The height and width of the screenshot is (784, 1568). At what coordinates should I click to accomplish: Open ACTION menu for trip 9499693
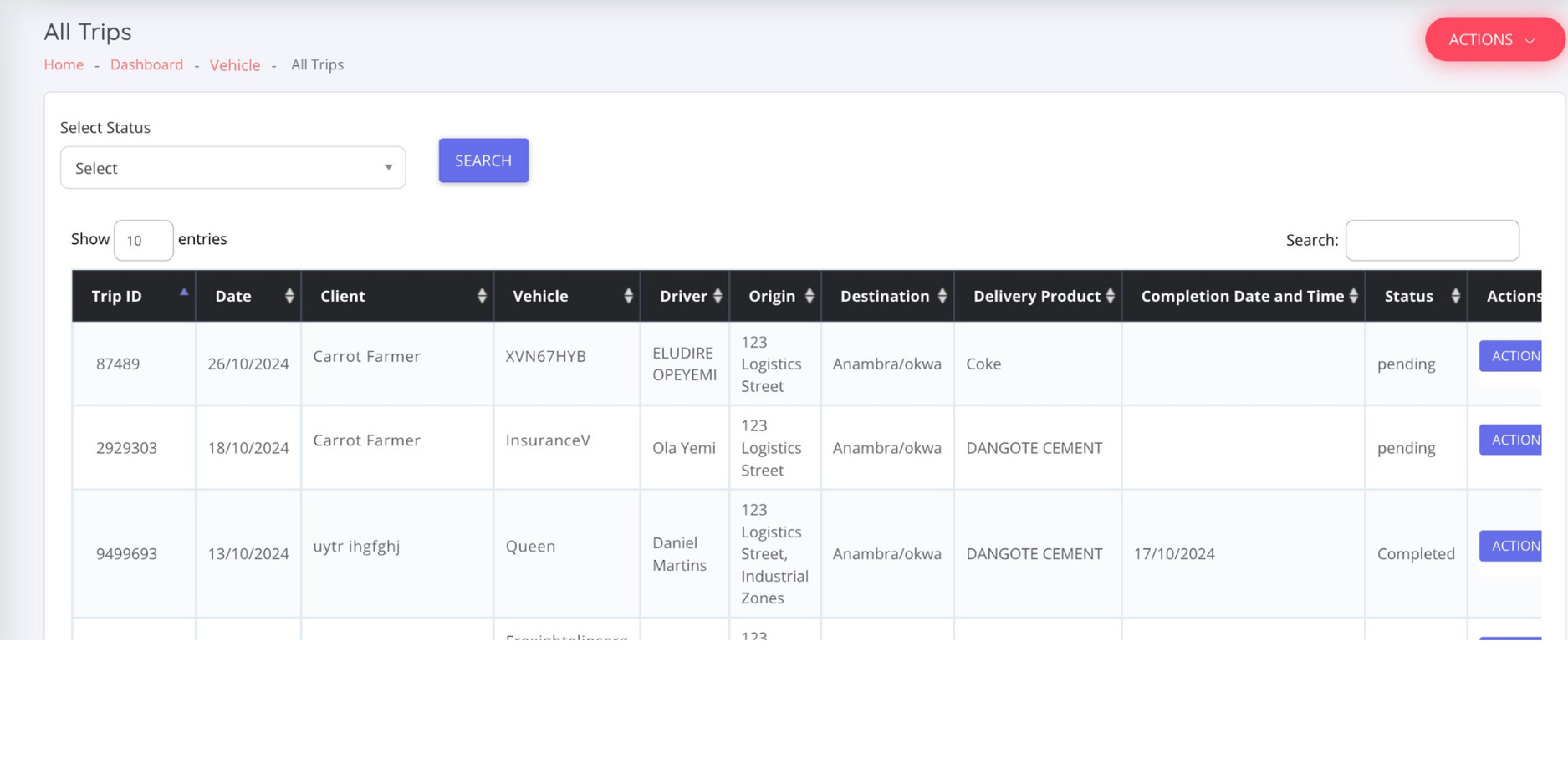click(x=1511, y=546)
